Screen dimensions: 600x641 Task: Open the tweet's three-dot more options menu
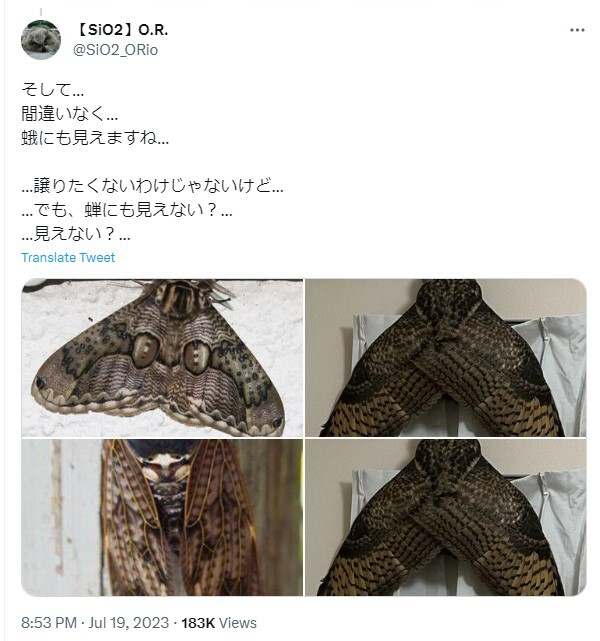[x=577, y=30]
